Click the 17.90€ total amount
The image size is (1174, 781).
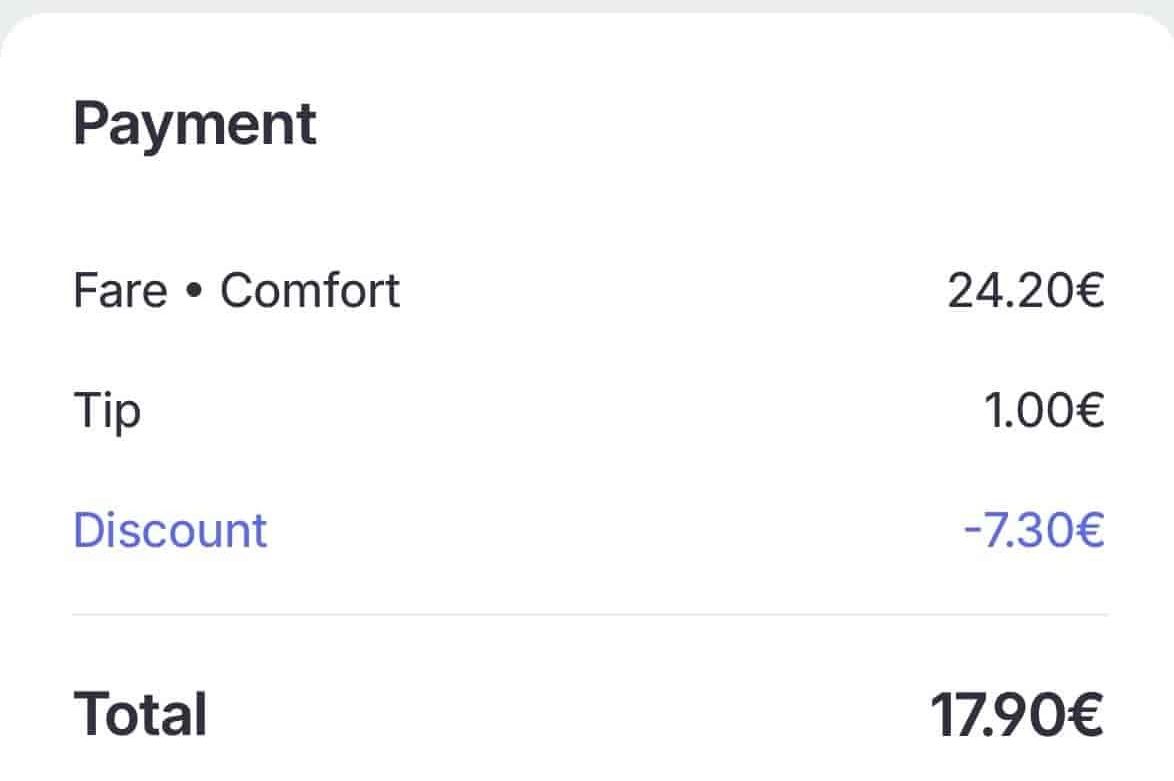(1017, 714)
